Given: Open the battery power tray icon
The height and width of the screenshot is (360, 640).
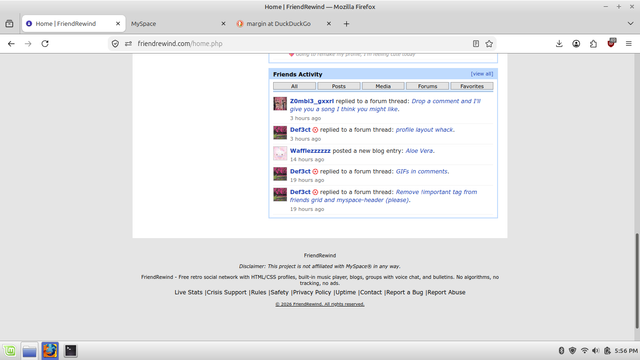Looking at the screenshot, I should (x=607, y=351).
